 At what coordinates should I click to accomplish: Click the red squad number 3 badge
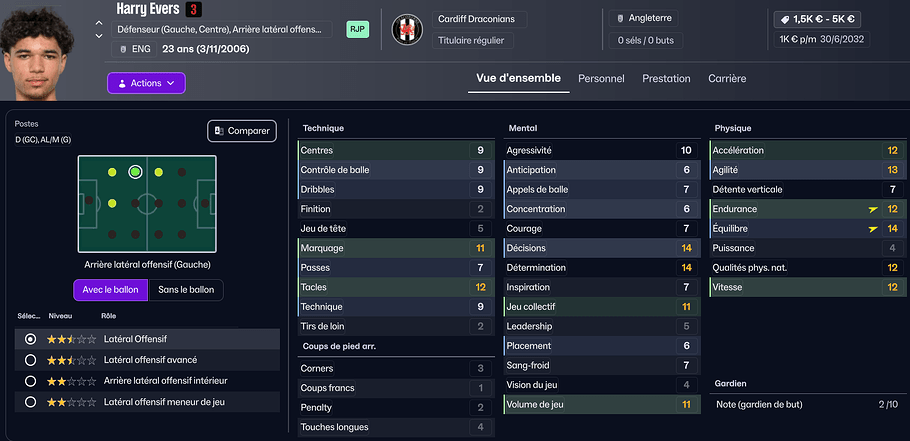coord(194,10)
